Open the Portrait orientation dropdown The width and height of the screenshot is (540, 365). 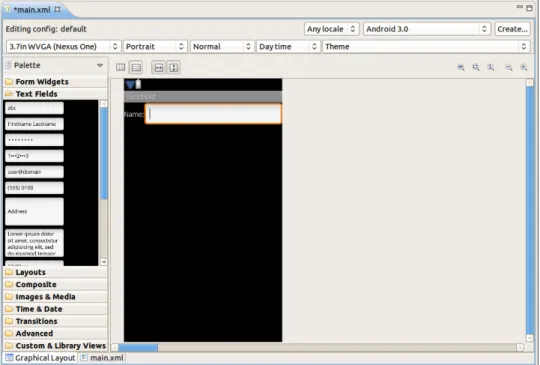click(x=155, y=46)
